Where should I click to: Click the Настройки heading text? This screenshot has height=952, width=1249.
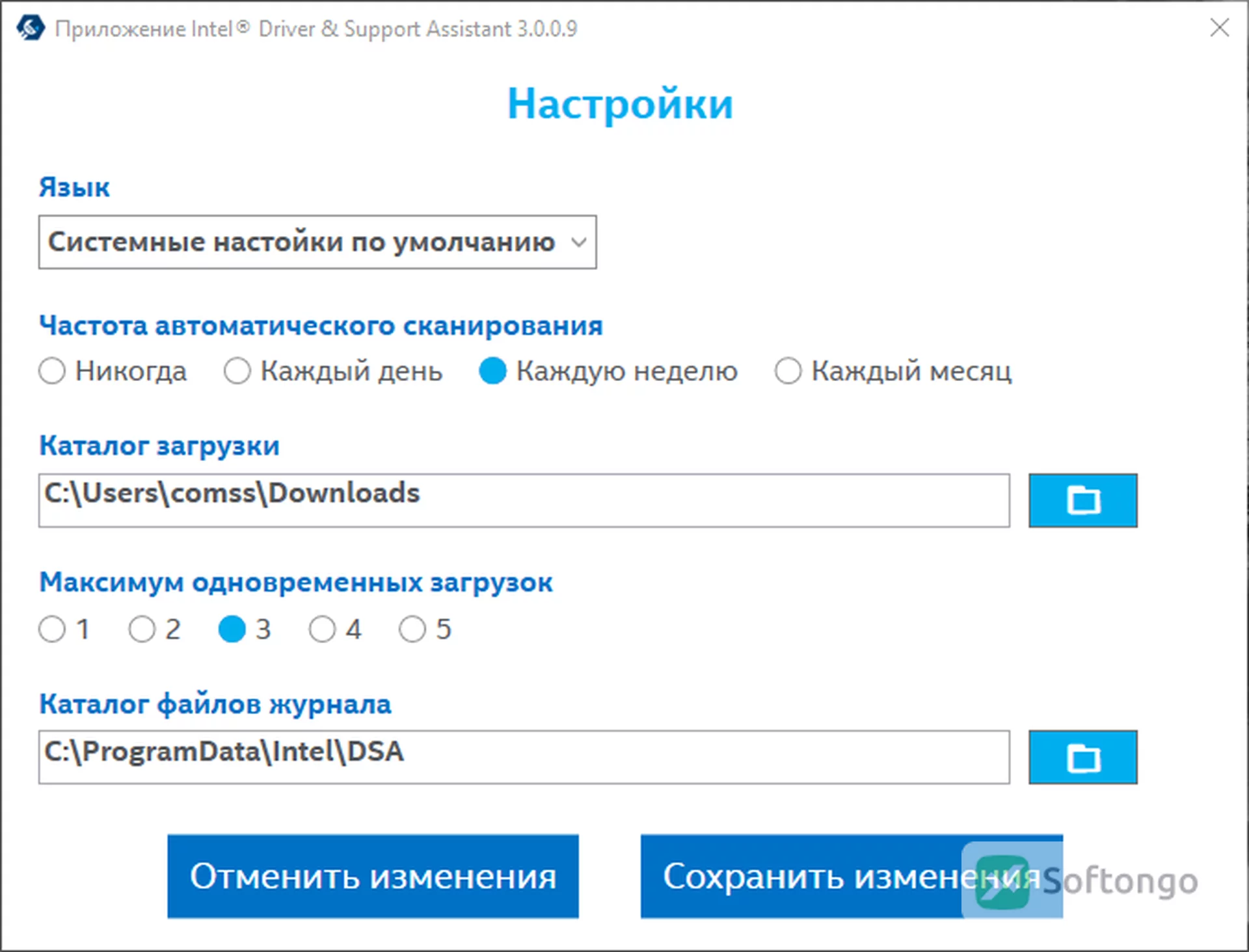[620, 104]
